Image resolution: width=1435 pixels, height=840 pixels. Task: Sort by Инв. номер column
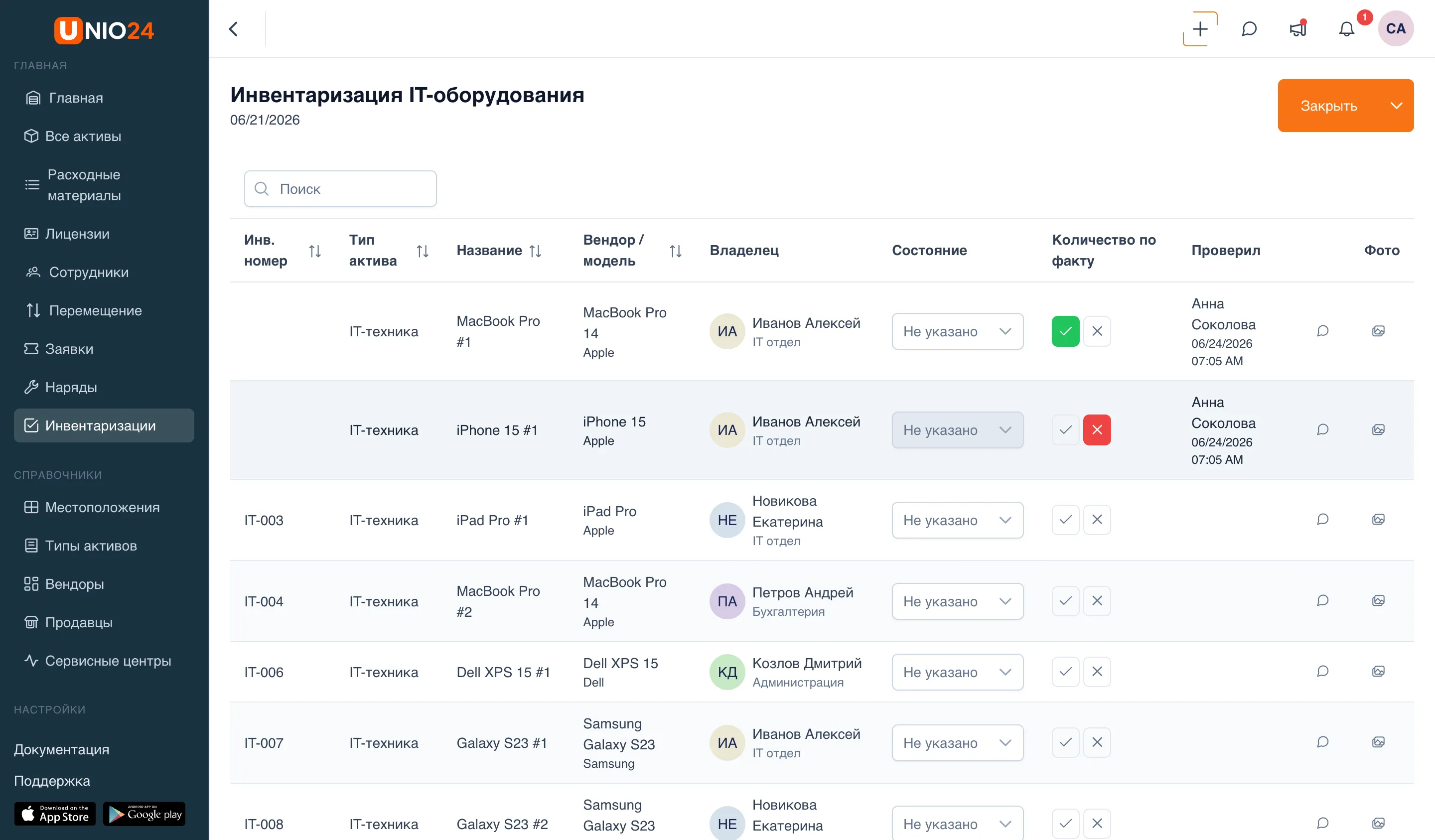[x=315, y=251]
